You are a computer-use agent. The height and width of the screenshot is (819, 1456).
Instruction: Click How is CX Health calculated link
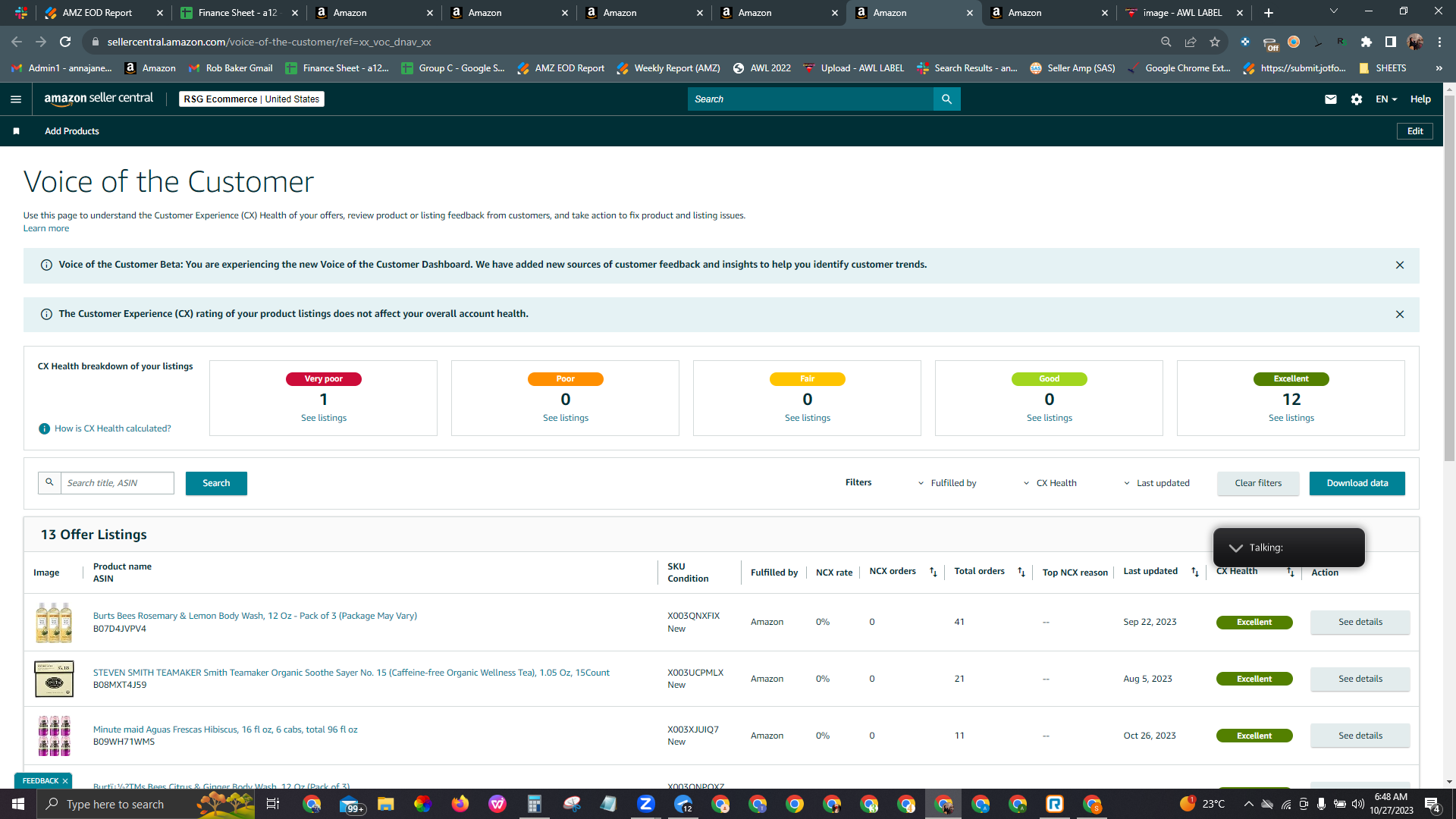pyautogui.click(x=113, y=429)
